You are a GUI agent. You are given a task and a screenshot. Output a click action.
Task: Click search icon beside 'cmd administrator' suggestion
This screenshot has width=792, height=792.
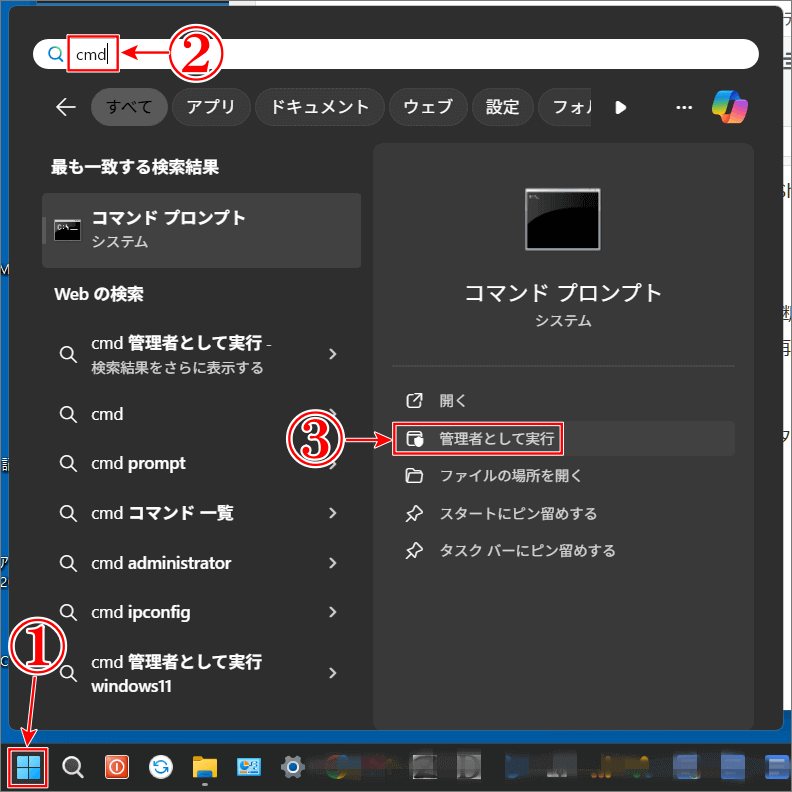point(68,563)
